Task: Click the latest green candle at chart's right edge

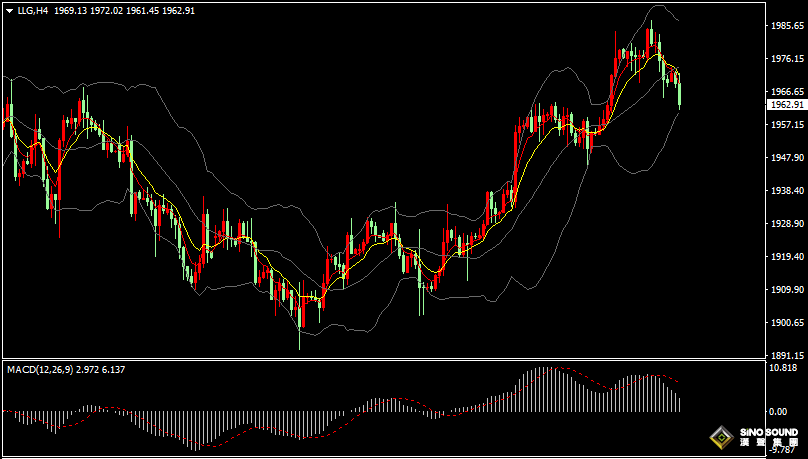Action: coord(680,93)
